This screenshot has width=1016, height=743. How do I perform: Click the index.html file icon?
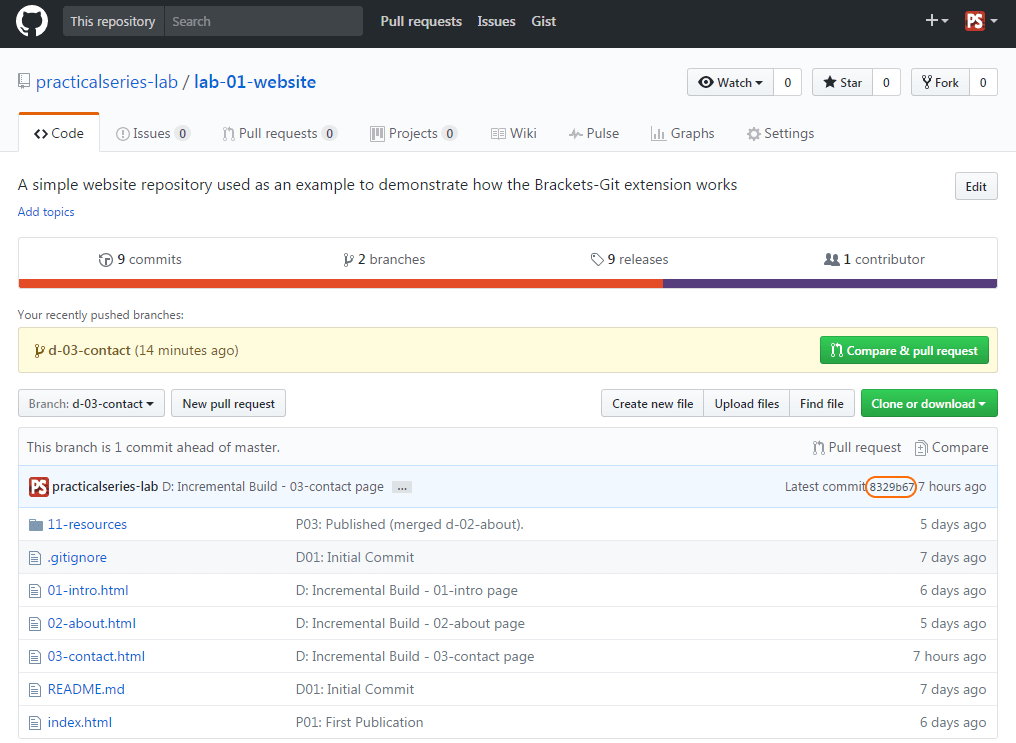pos(35,723)
